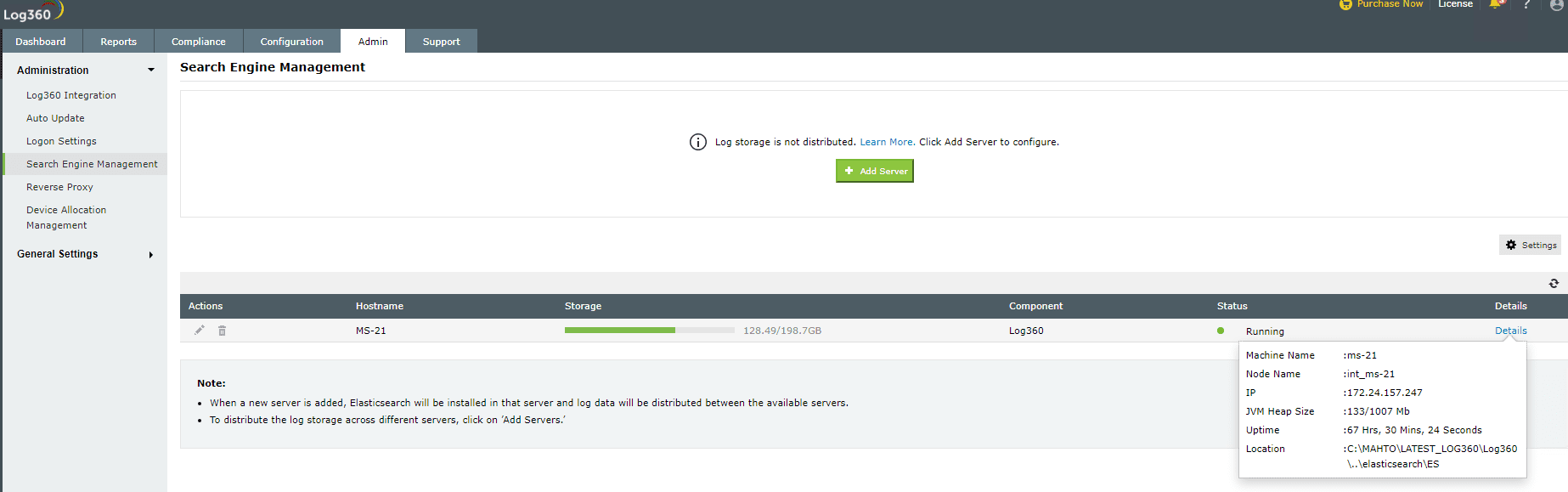Screen dimensions: 1568x492
Task: Open the Compliance tab
Action: click(x=199, y=41)
